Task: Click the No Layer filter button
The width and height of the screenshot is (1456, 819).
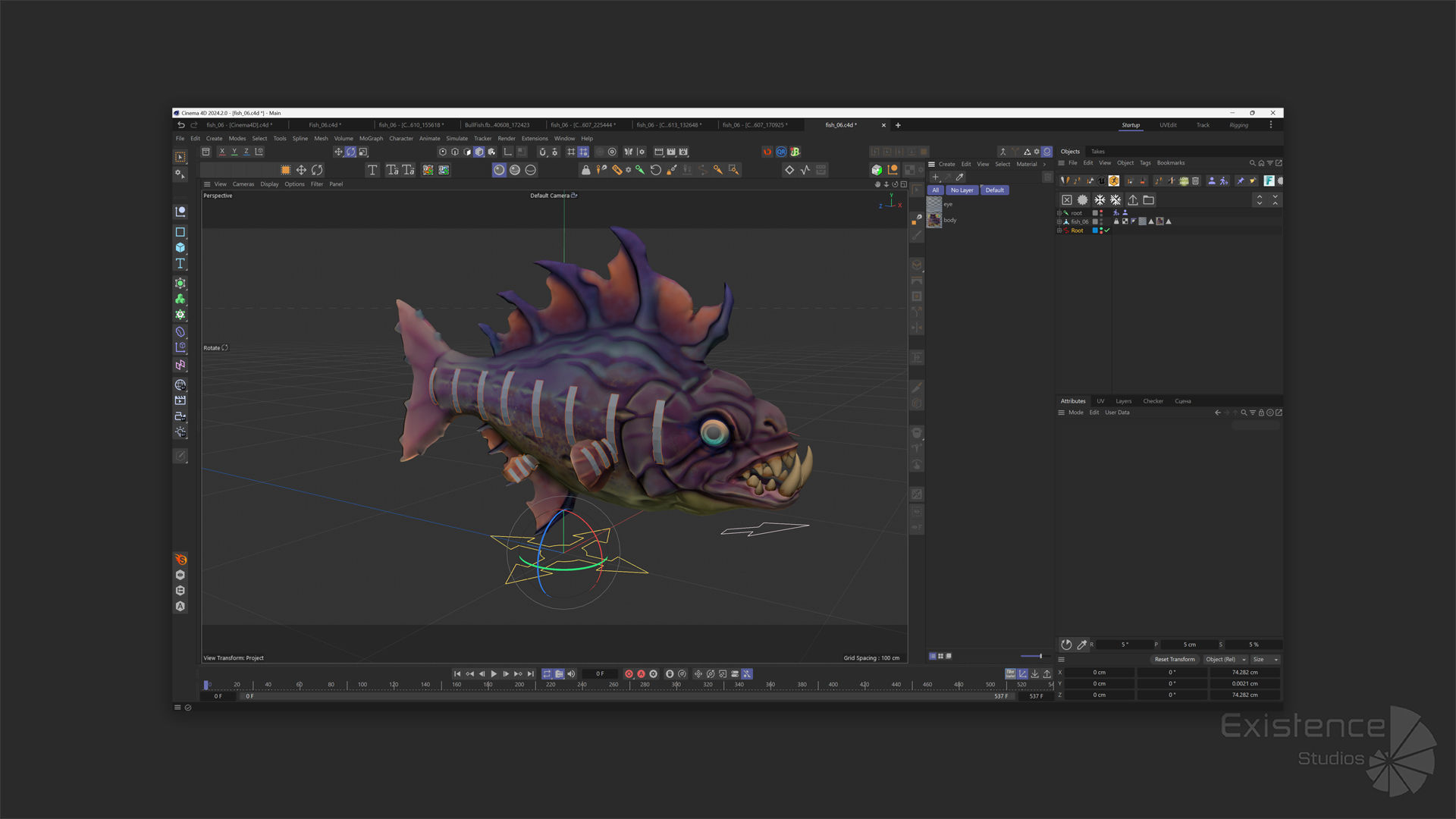Action: tap(962, 190)
